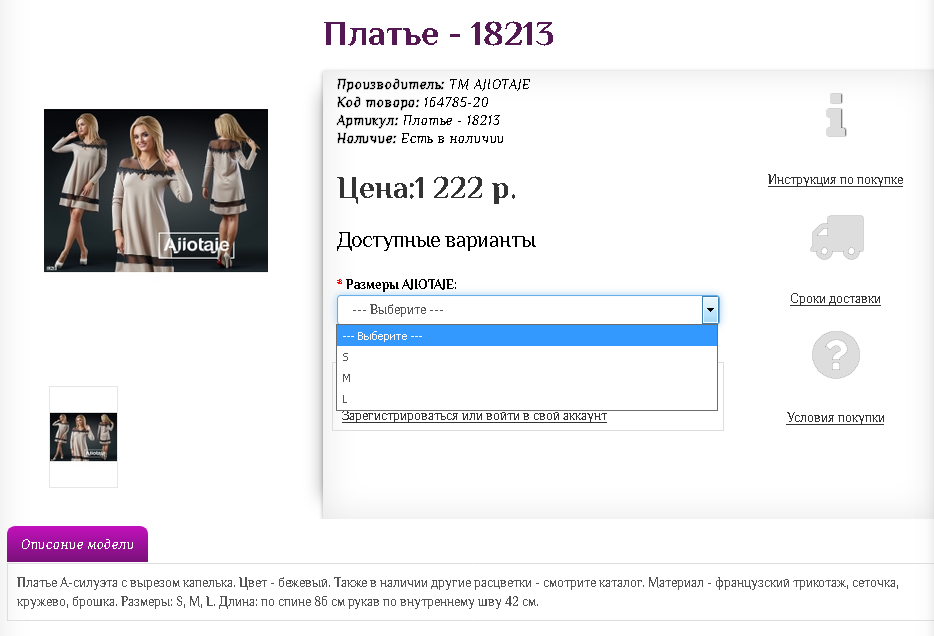Click the delivery truck icon
Viewport: 934px width, 636px height.
pos(835,237)
